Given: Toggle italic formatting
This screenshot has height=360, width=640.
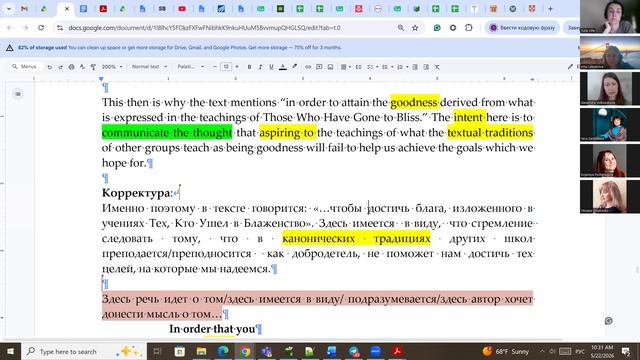Looking at the screenshot, I should tap(260, 67).
